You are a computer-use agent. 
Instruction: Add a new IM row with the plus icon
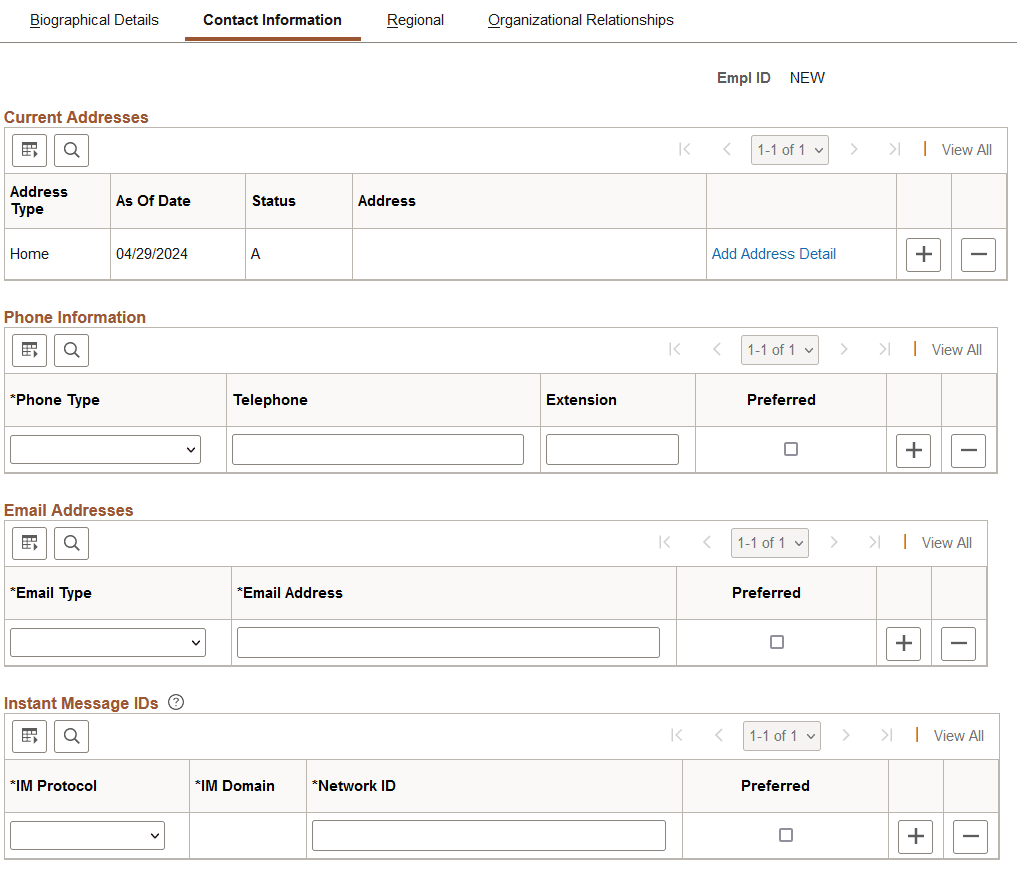click(915, 836)
